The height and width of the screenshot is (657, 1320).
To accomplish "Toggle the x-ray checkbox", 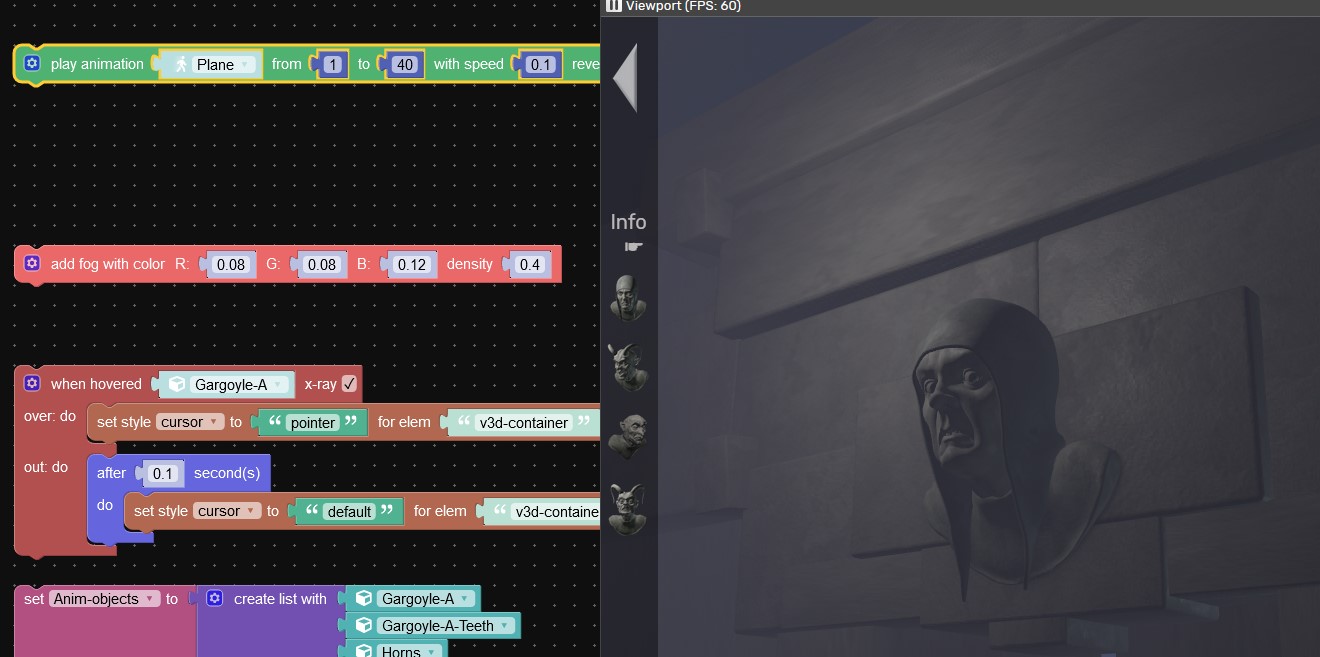I will coord(349,384).
